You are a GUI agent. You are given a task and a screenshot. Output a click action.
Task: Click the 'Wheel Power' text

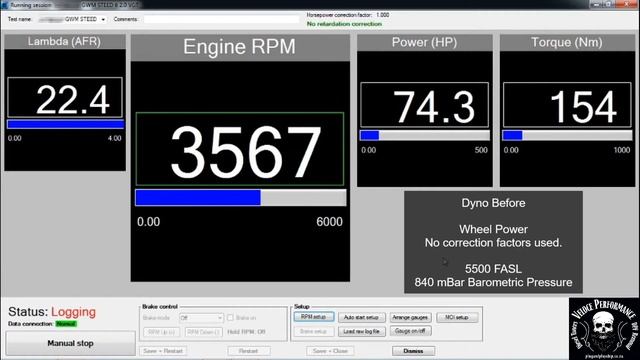coord(493,229)
